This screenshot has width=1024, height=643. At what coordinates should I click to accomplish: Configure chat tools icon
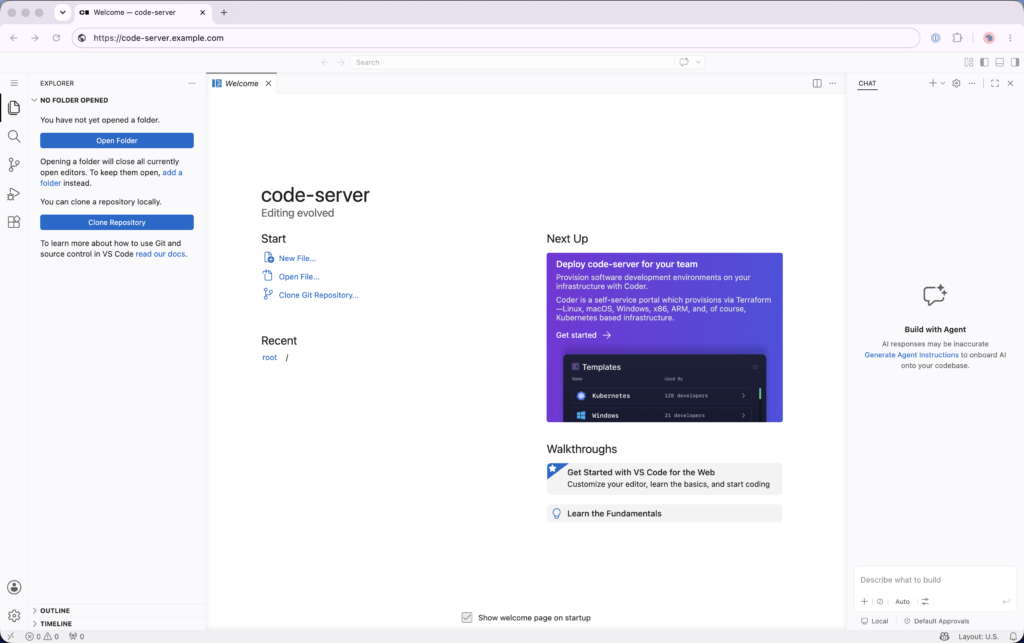(925, 601)
